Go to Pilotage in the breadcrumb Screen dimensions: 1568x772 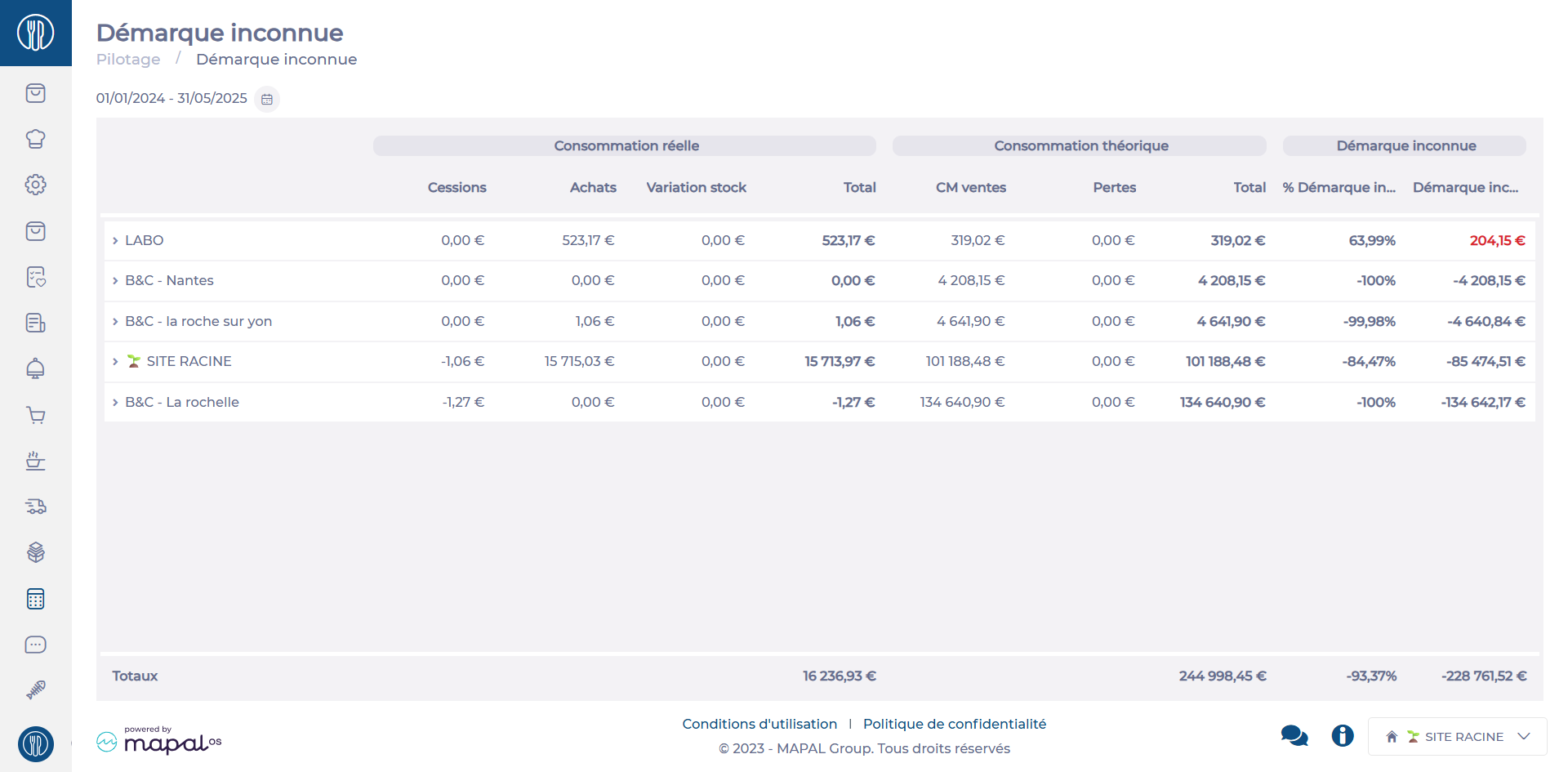point(128,60)
